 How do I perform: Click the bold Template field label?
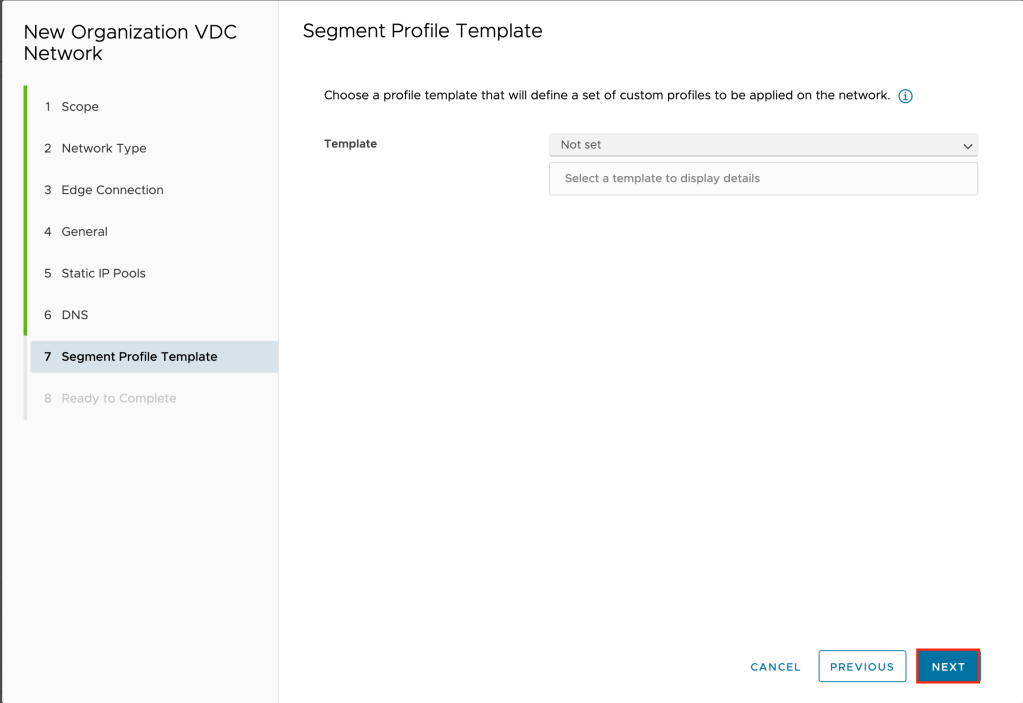(x=350, y=144)
